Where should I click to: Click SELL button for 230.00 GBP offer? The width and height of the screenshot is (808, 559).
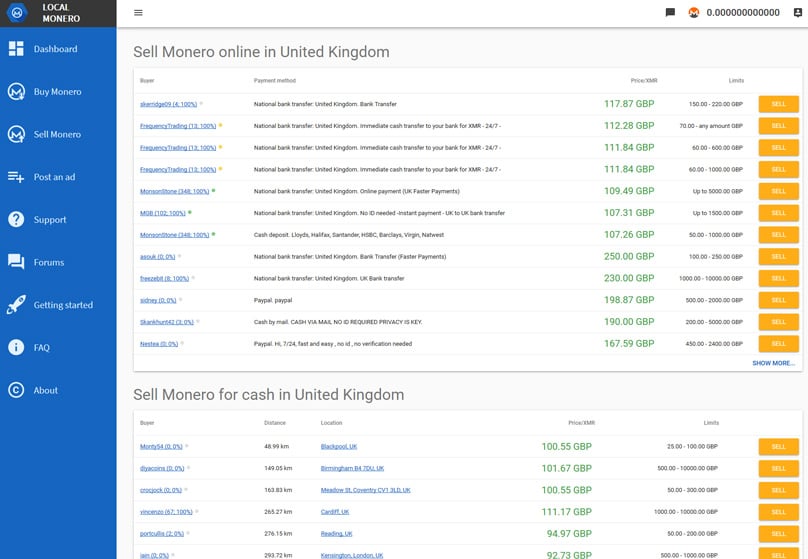[x=778, y=278]
